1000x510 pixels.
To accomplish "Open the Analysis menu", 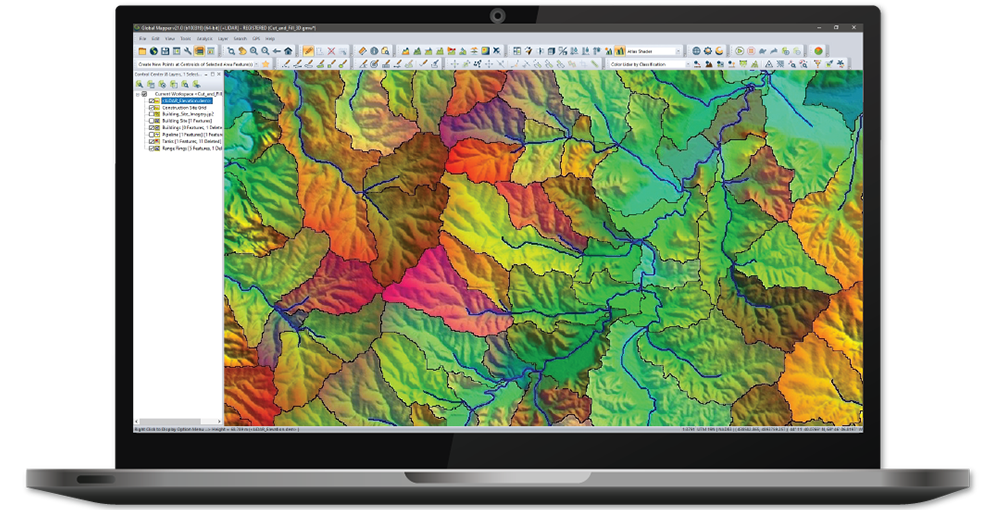I will tap(204, 39).
